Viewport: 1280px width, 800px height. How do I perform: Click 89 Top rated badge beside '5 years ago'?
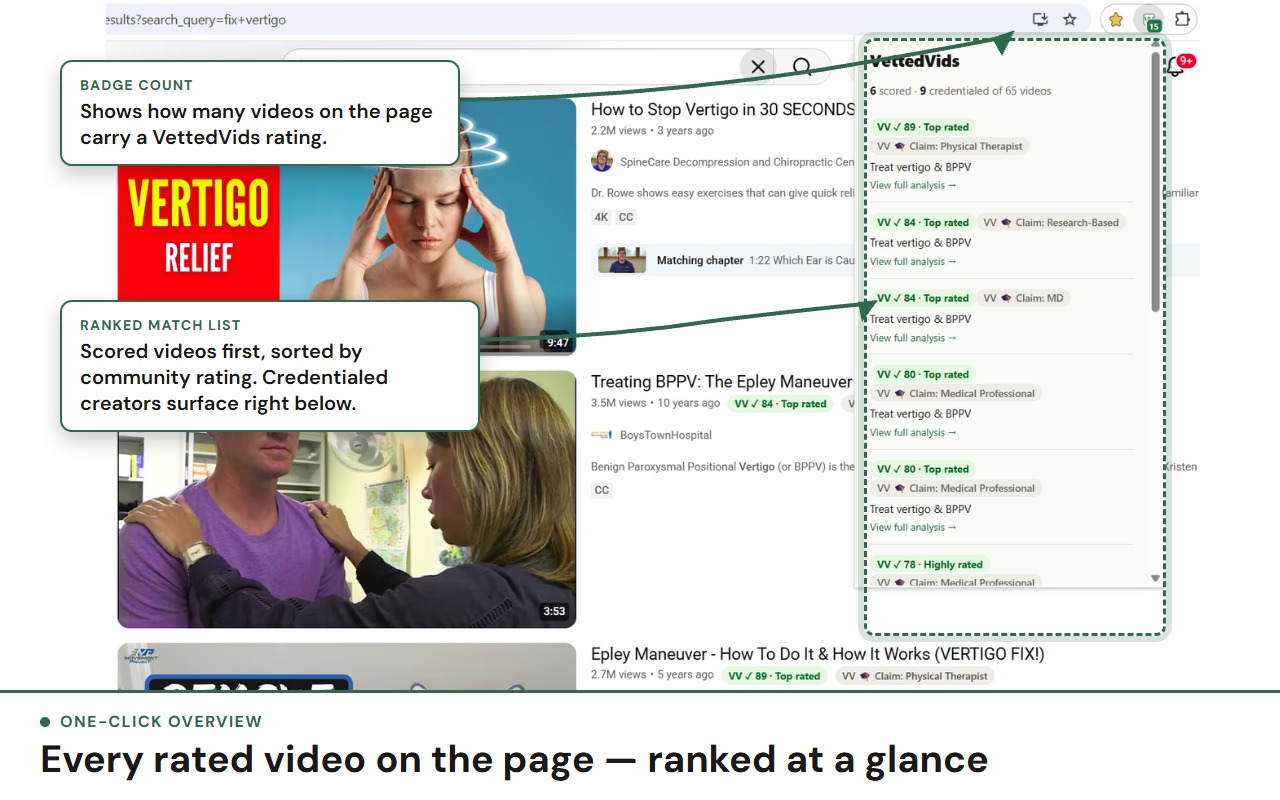tap(774, 676)
